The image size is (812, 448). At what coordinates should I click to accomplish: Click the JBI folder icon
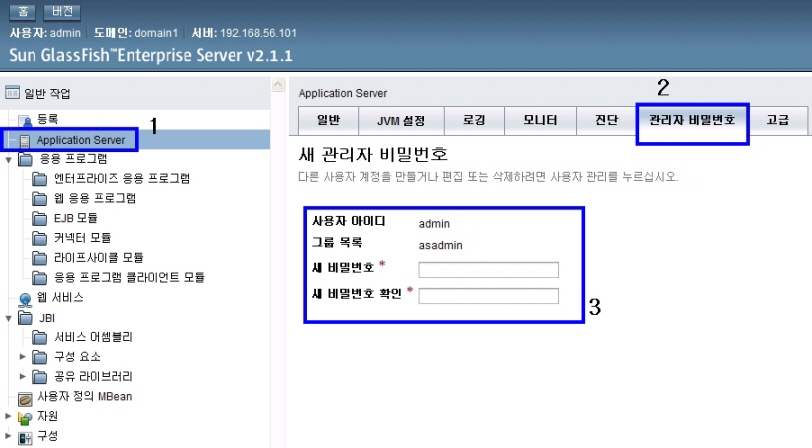(x=25, y=317)
